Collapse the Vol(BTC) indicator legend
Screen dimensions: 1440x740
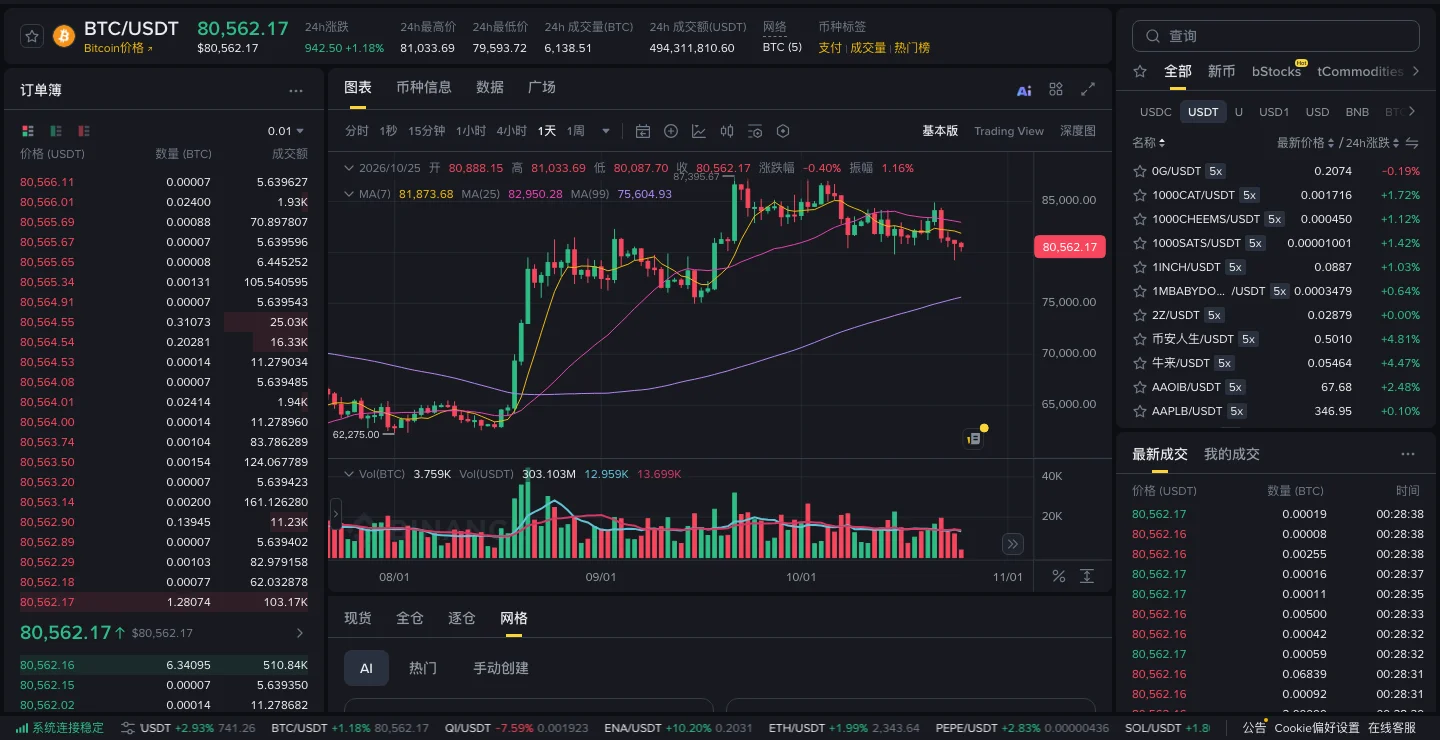349,474
